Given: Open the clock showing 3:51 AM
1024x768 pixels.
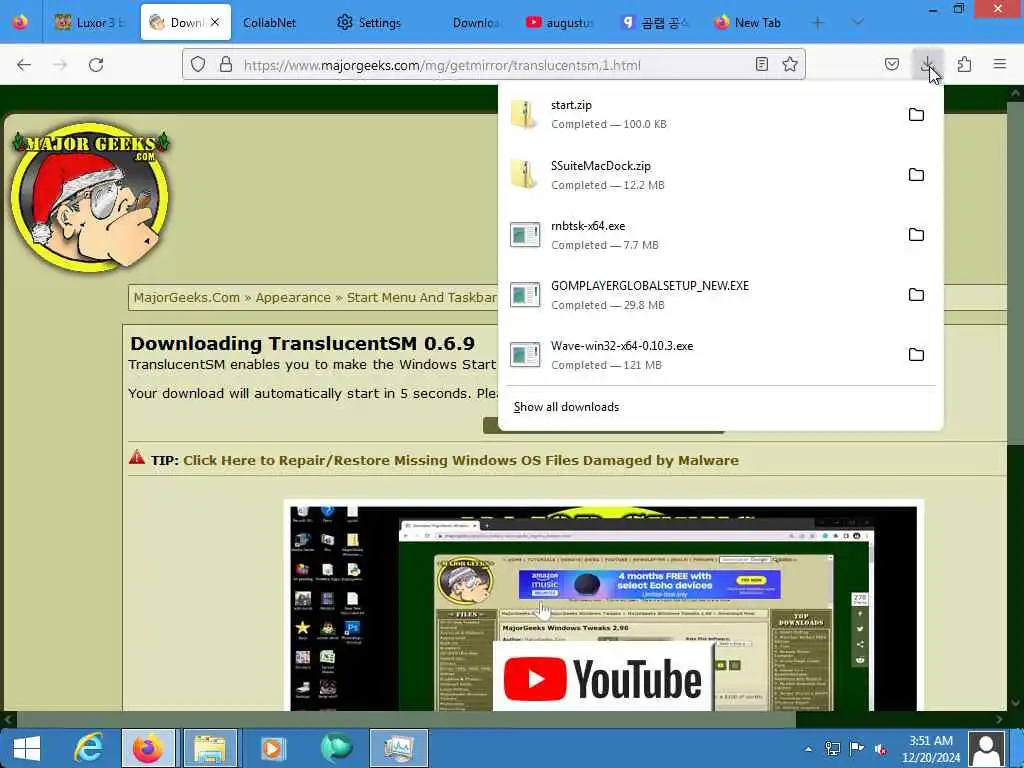Looking at the screenshot, I should pos(931,749).
